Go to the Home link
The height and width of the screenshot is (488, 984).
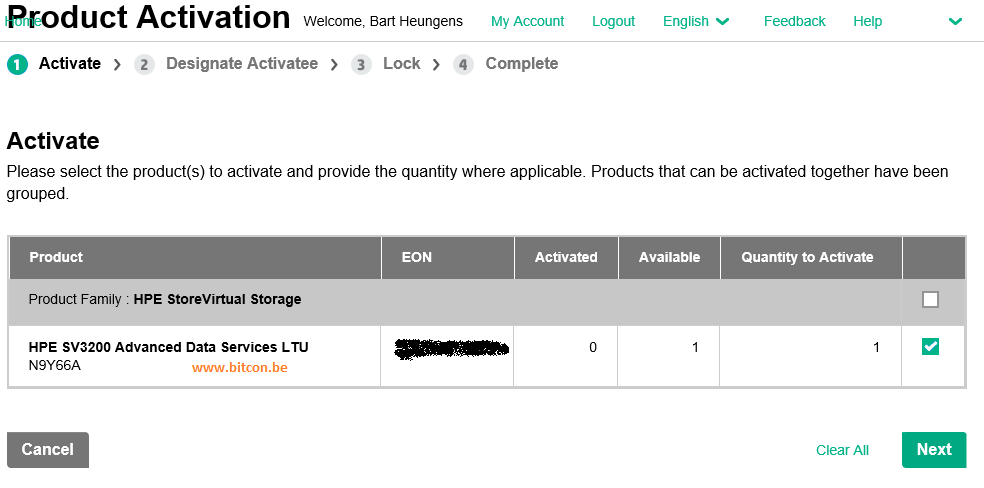tap(23, 21)
